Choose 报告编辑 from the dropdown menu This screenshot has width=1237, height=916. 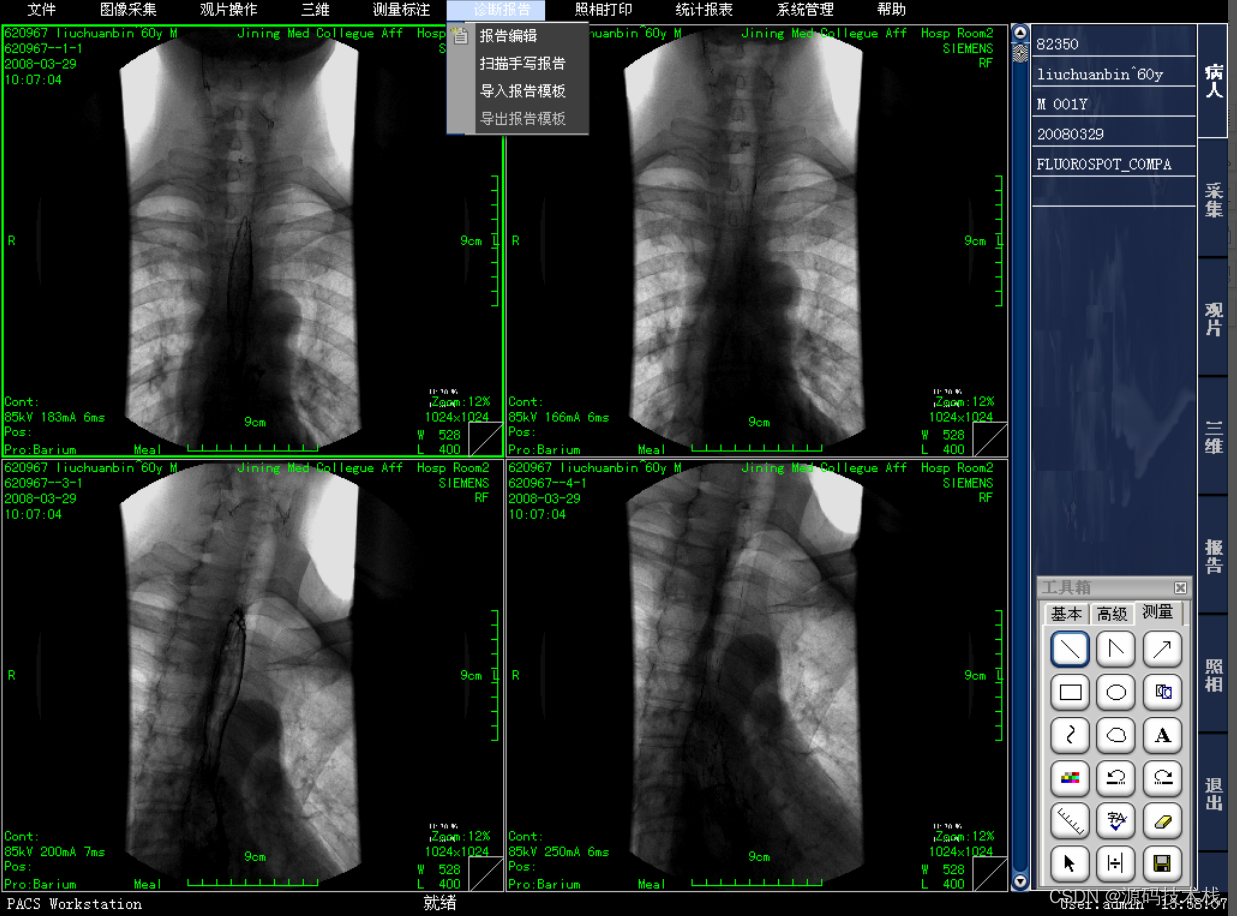(518, 36)
